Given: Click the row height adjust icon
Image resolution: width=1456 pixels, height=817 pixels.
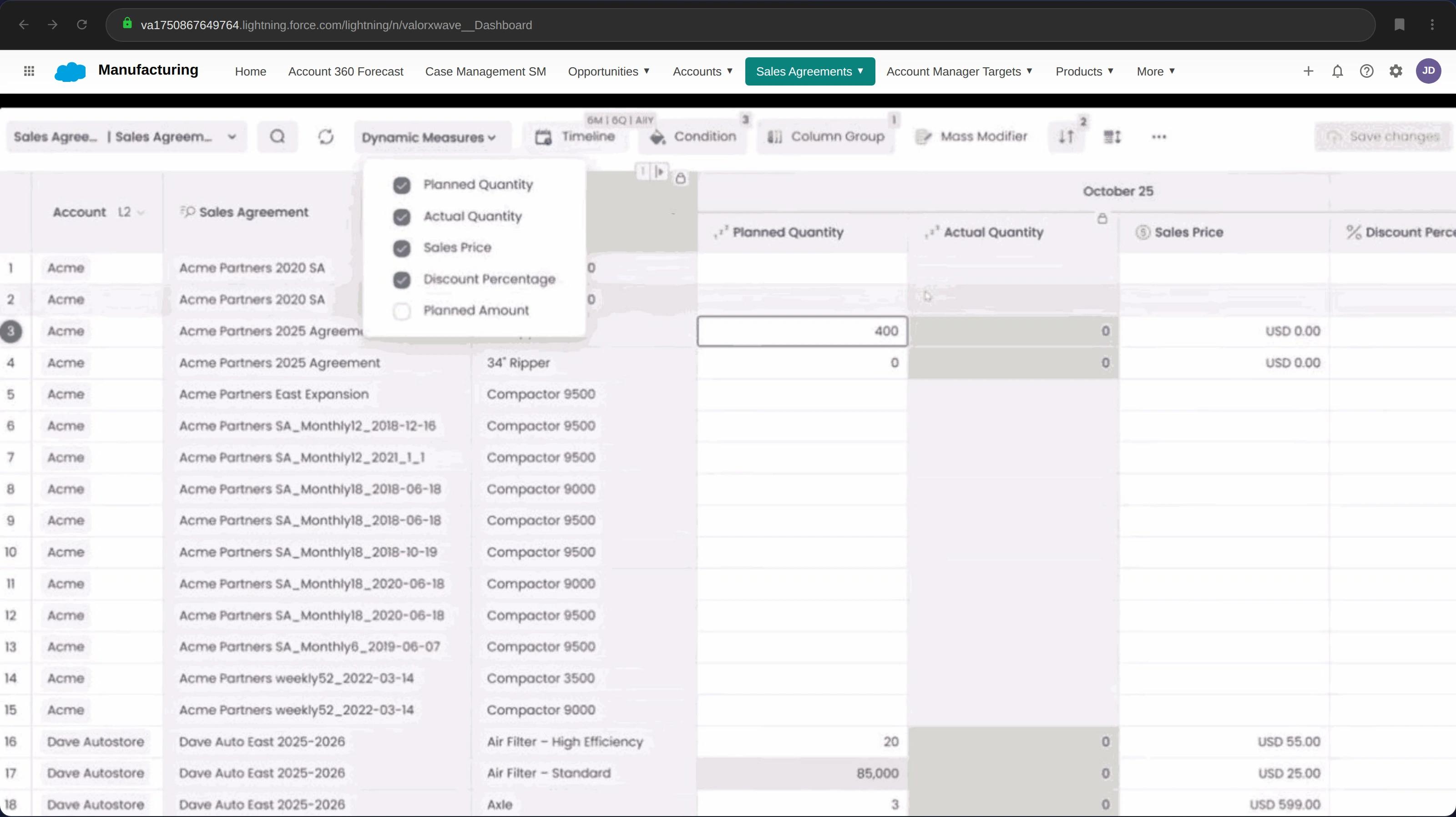Looking at the screenshot, I should pyautogui.click(x=1112, y=137).
